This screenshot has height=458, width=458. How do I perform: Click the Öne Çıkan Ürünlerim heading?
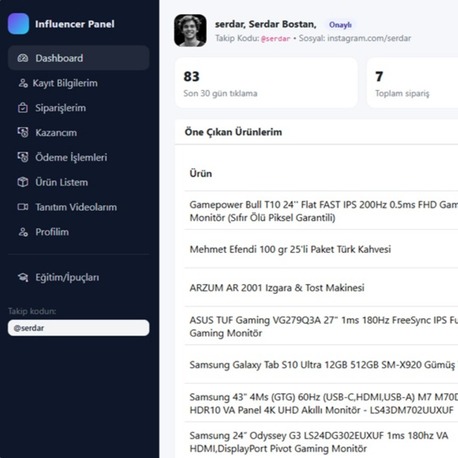coord(233,132)
